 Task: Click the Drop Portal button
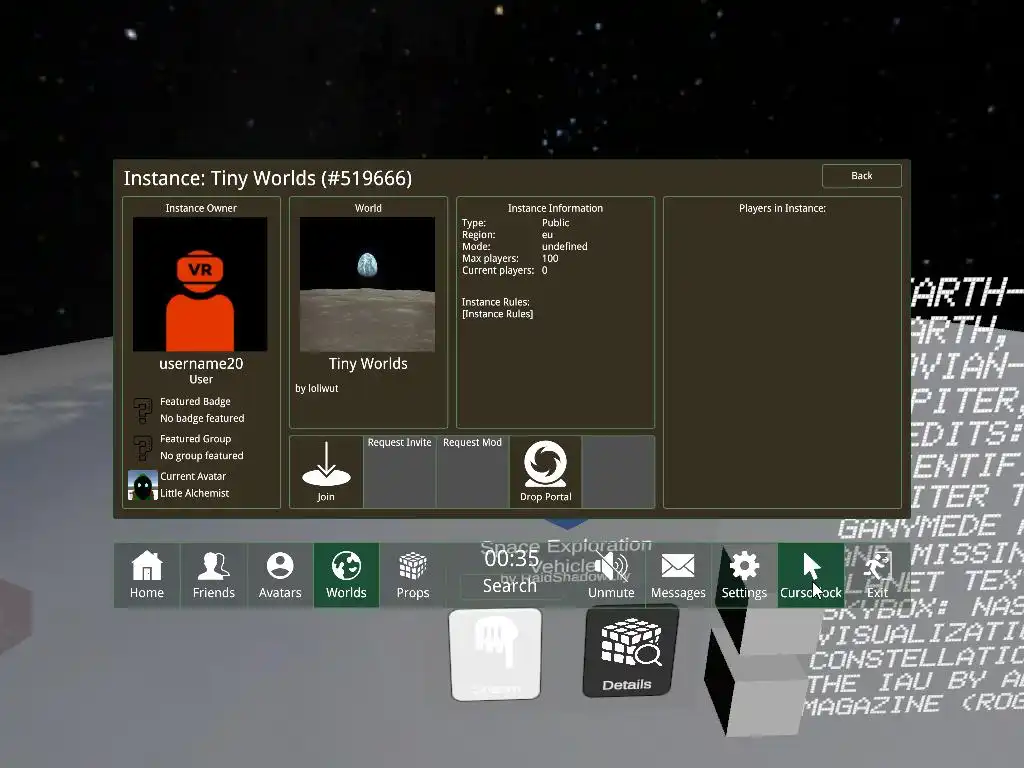[x=545, y=472]
